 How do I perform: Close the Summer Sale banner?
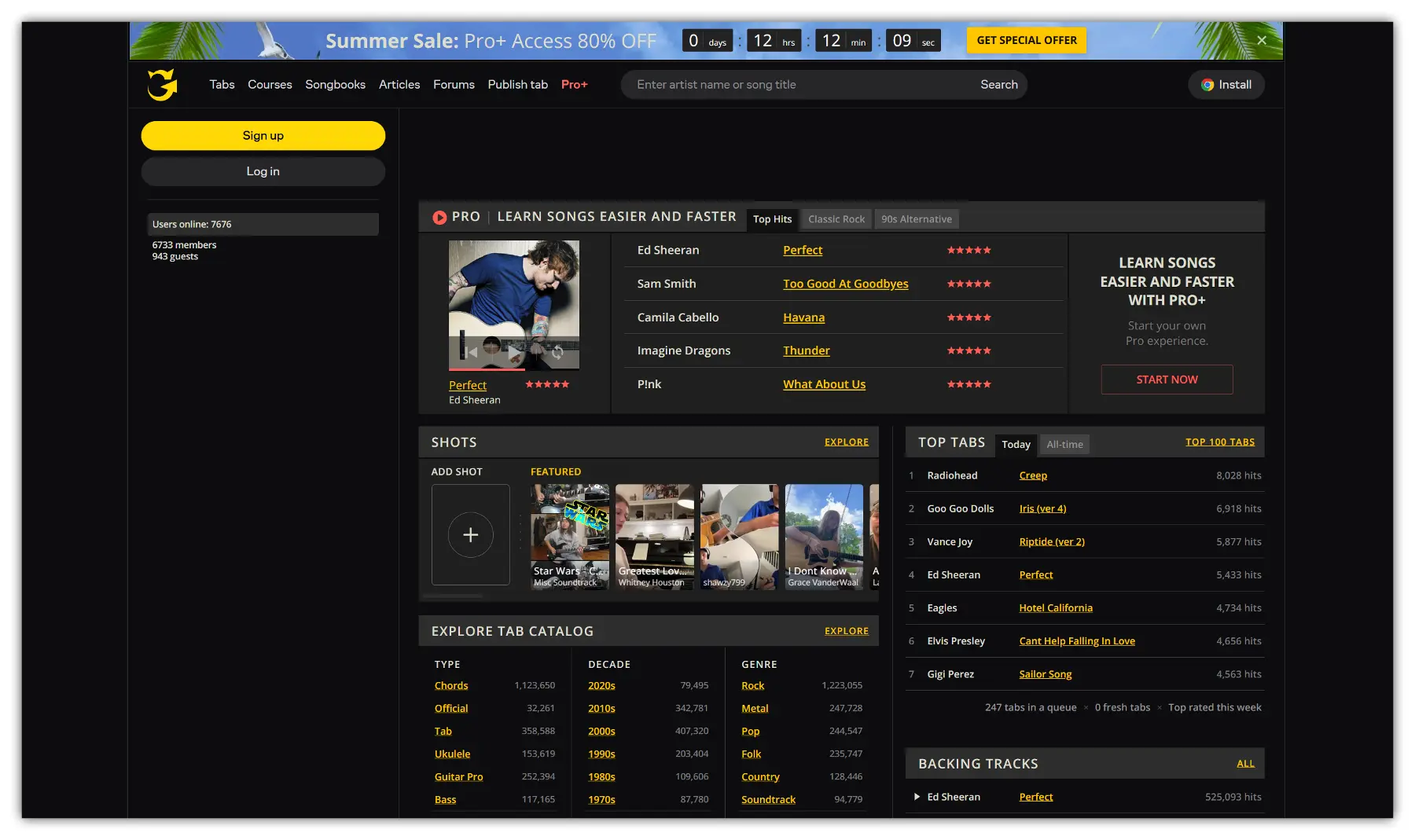click(1261, 40)
